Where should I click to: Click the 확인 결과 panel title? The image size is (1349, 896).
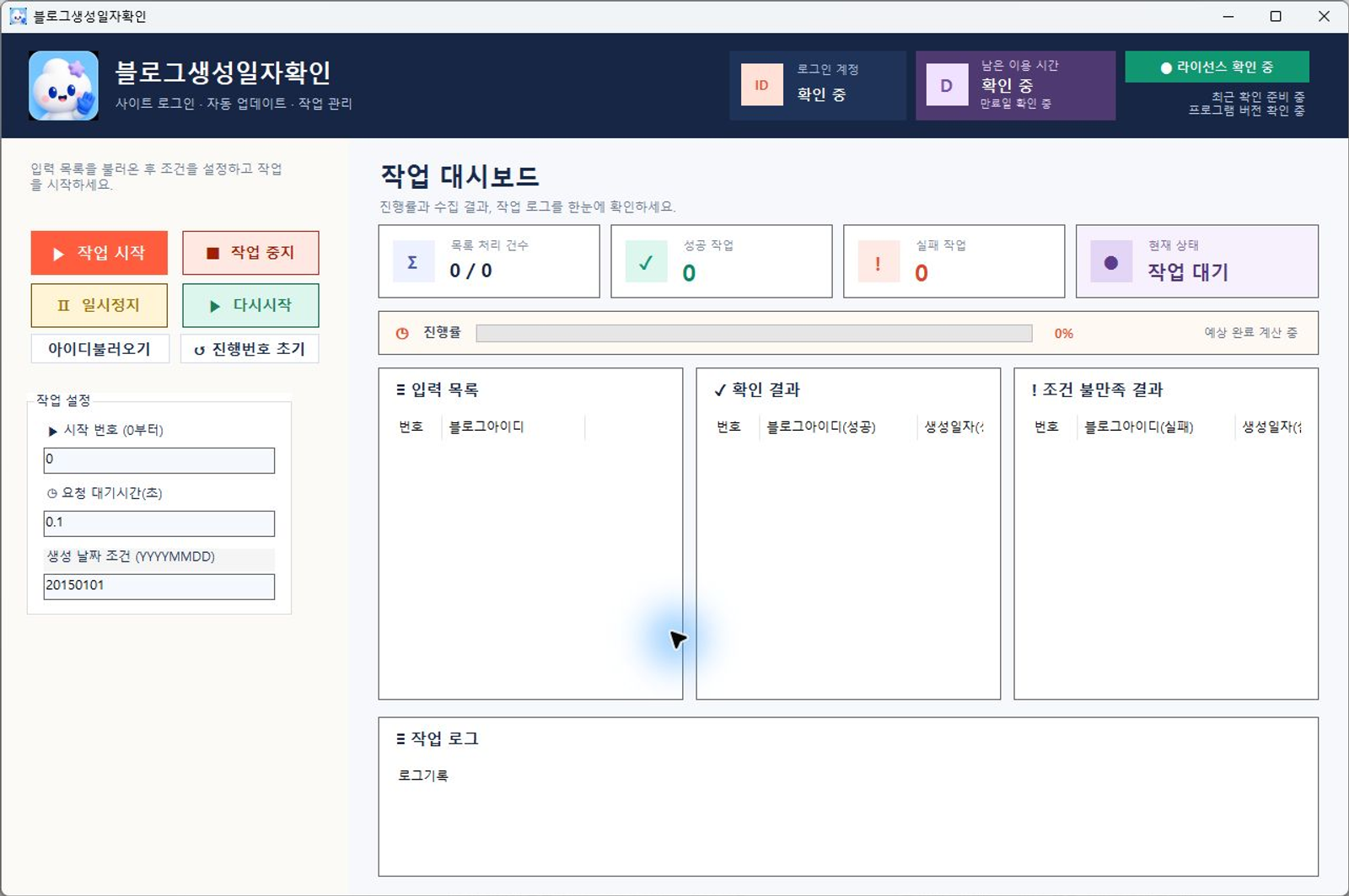pos(766,389)
